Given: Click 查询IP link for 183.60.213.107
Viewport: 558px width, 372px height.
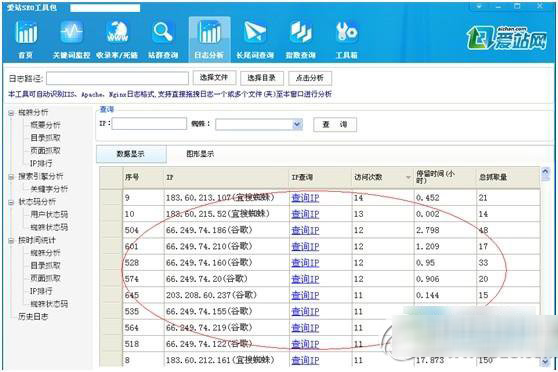Looking at the screenshot, I should pyautogui.click(x=305, y=198).
